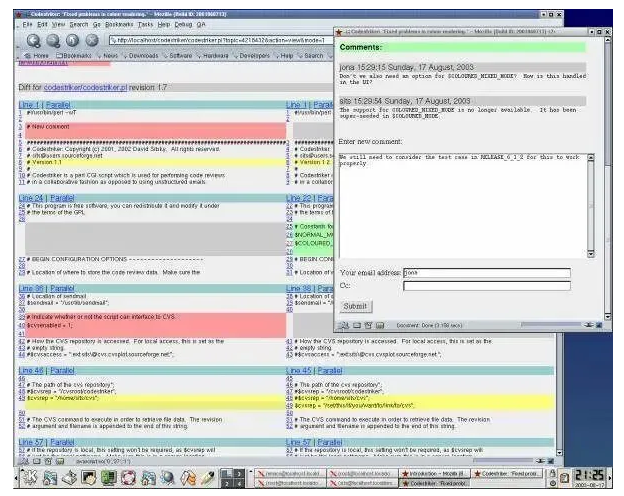Focus the new comment text area
Image resolution: width=624 pixels, height=496 pixels.
pos(463,206)
